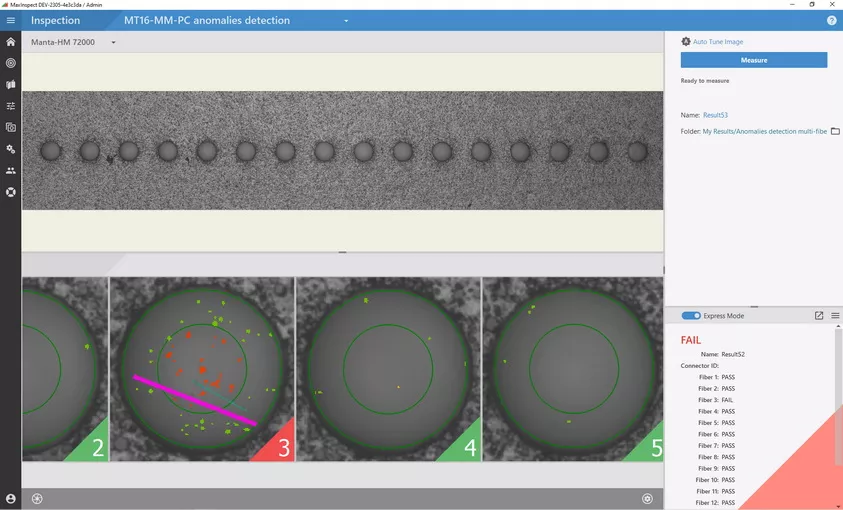The image size is (843, 510).
Task: Click the results list vertical scrollbar
Action: tap(839, 400)
